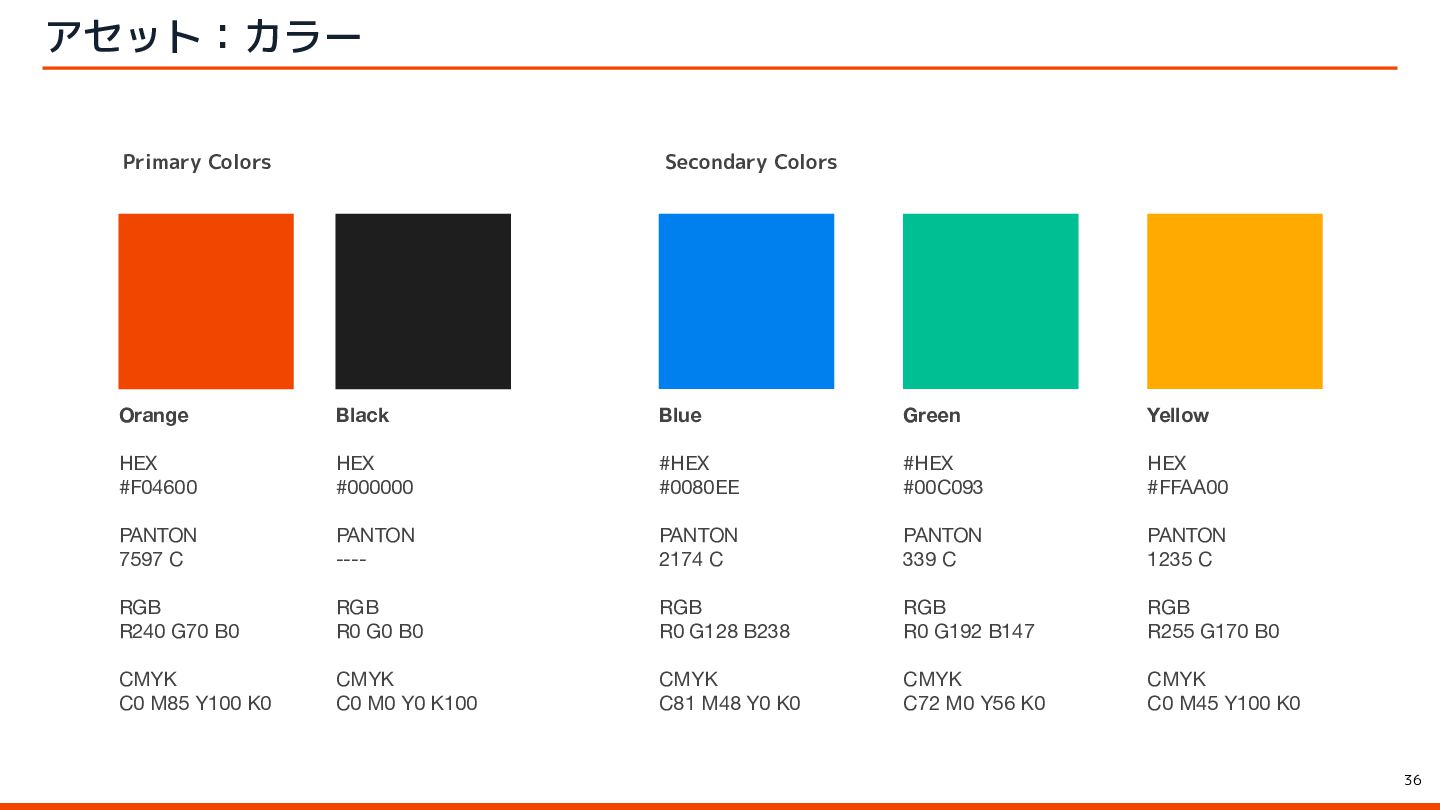1440x810 pixels.
Task: Click the PANTON label under Yellow
Action: point(1187,535)
